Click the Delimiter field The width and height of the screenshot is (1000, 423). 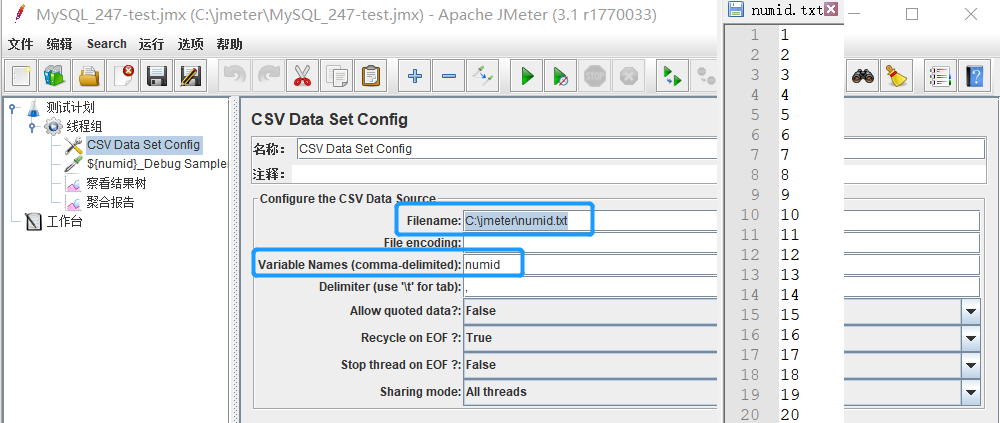pyautogui.click(x=721, y=286)
